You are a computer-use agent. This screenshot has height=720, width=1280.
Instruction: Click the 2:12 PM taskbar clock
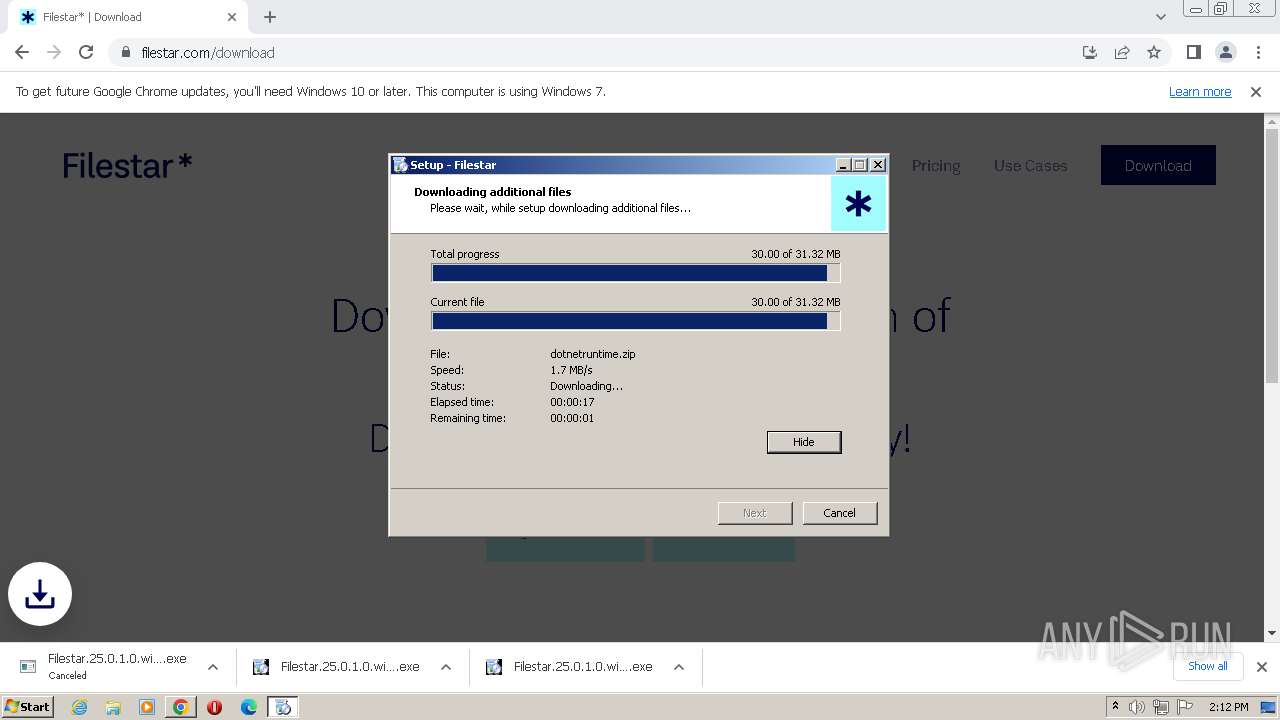point(1229,707)
